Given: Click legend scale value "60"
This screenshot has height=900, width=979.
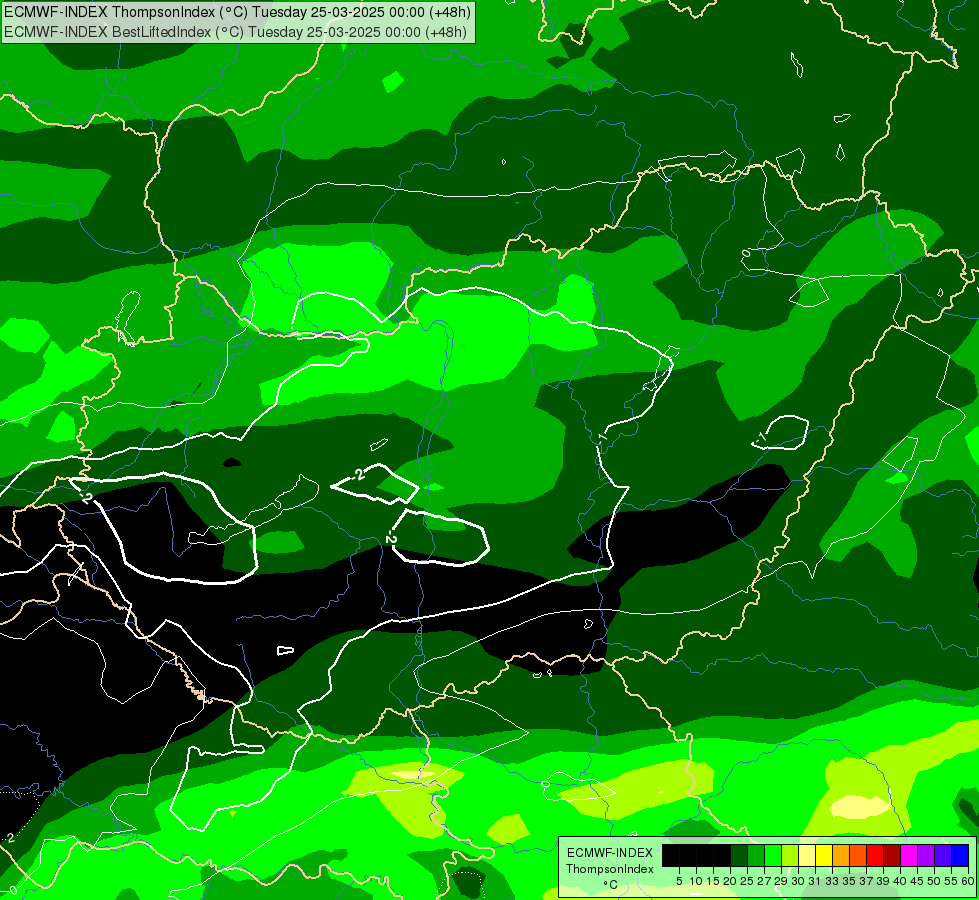Looking at the screenshot, I should [x=968, y=881].
